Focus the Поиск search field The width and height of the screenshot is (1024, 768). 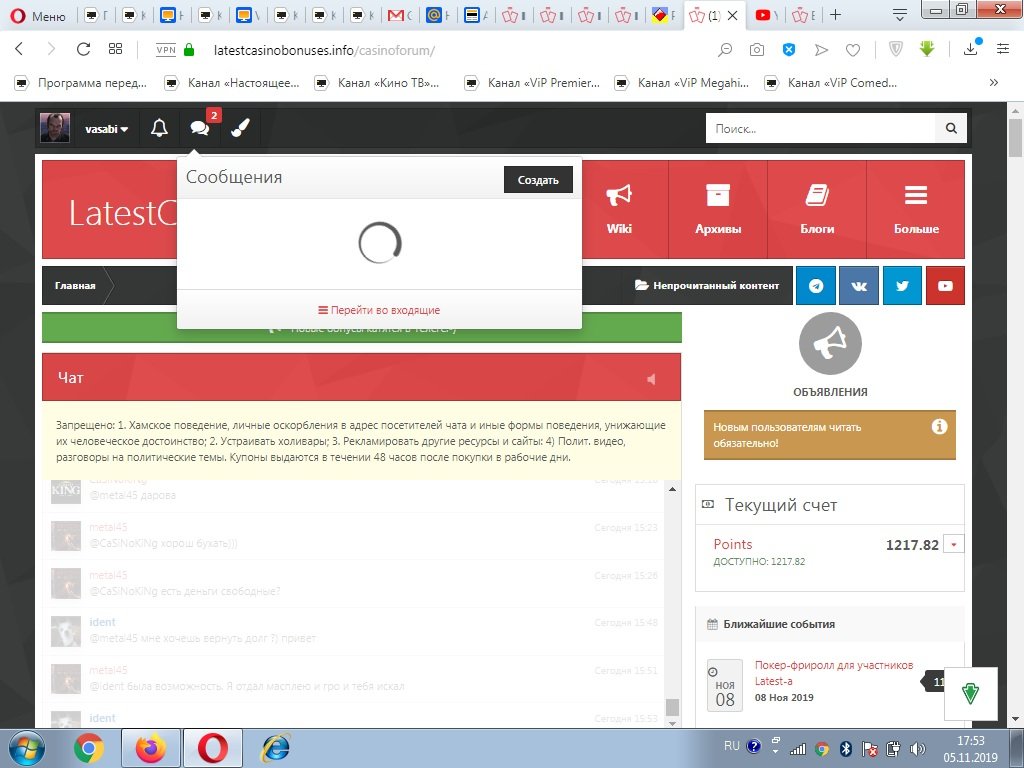(x=820, y=129)
